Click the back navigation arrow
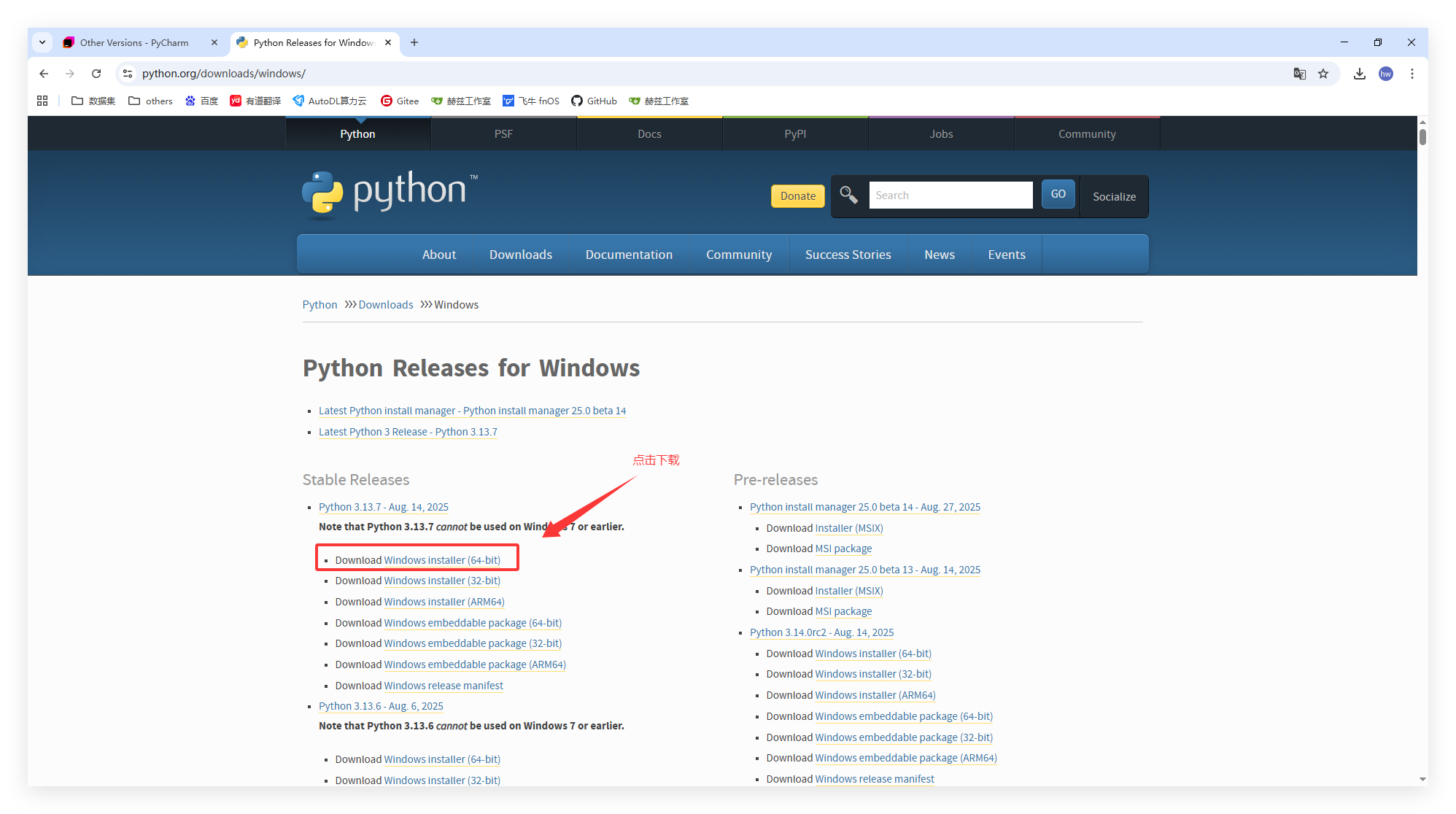The width and height of the screenshot is (1456, 814). click(x=44, y=74)
